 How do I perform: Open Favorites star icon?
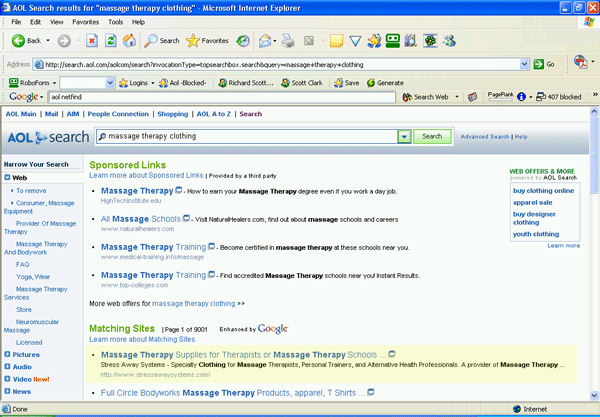click(192, 41)
